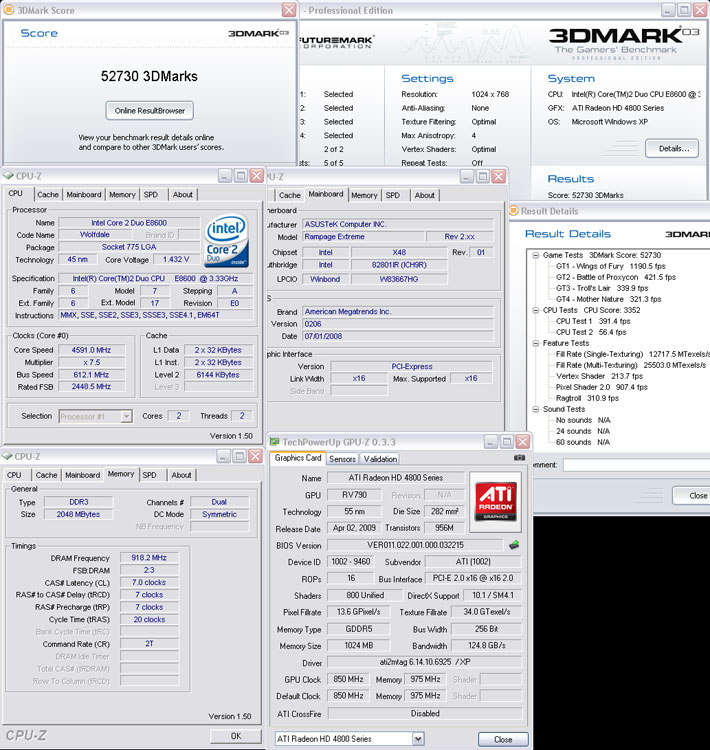This screenshot has width=710, height=750.
Task: Click the Core Speed value 4591.0 MHz
Action: 91,350
